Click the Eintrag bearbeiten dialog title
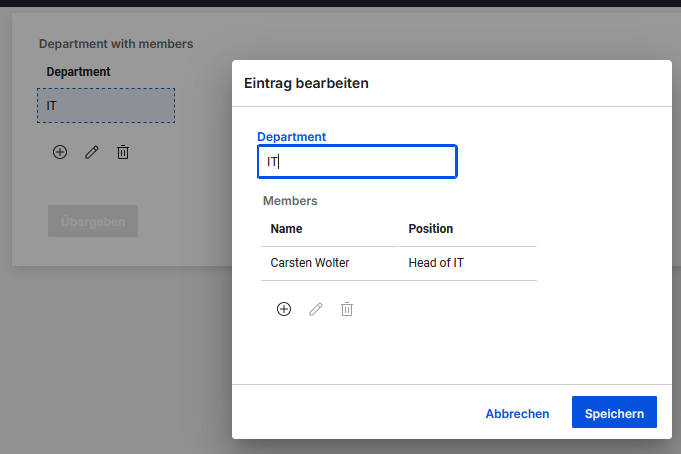Viewport: 681px width, 454px height. [307, 84]
